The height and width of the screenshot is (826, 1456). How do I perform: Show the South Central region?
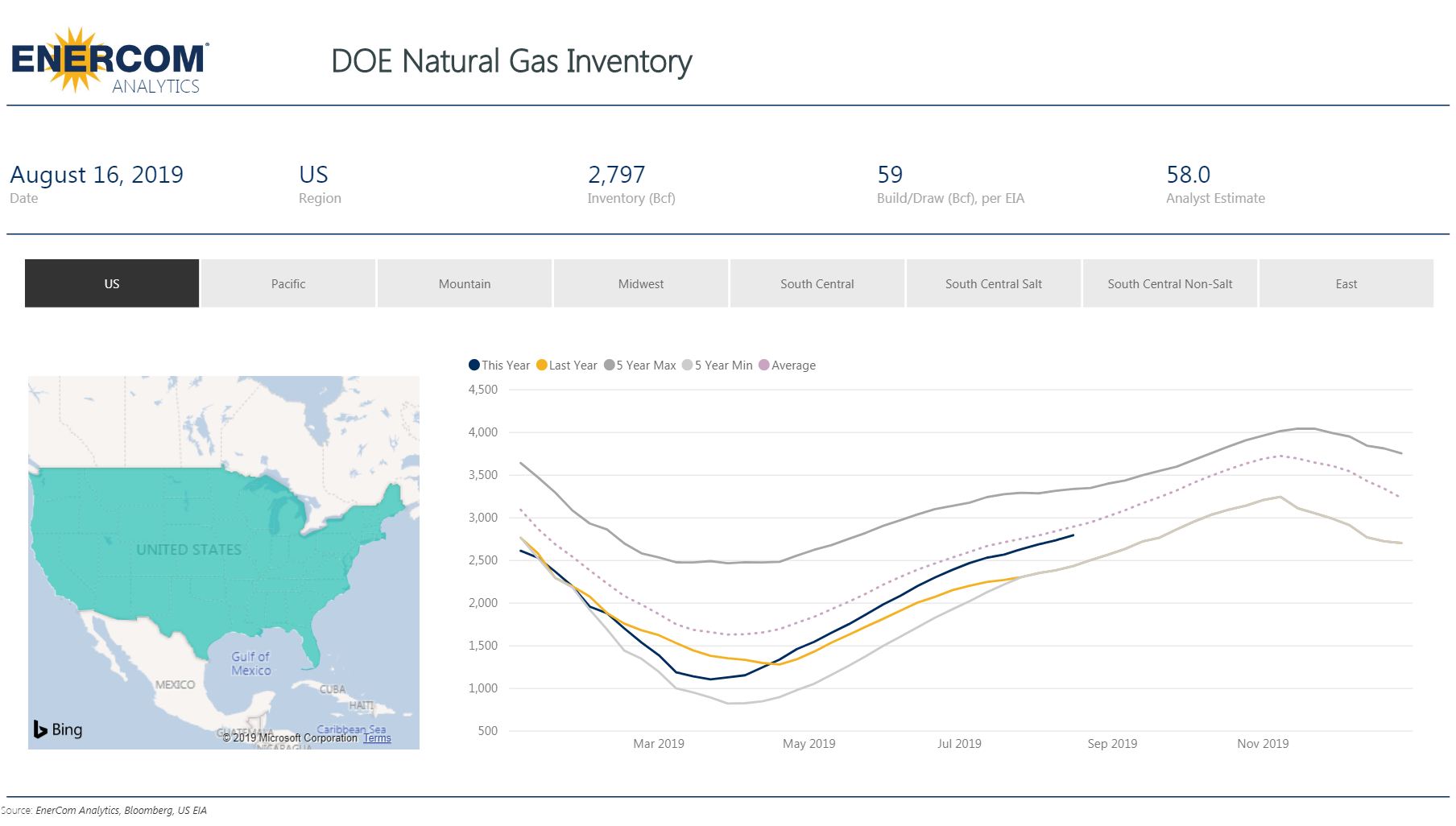(817, 283)
